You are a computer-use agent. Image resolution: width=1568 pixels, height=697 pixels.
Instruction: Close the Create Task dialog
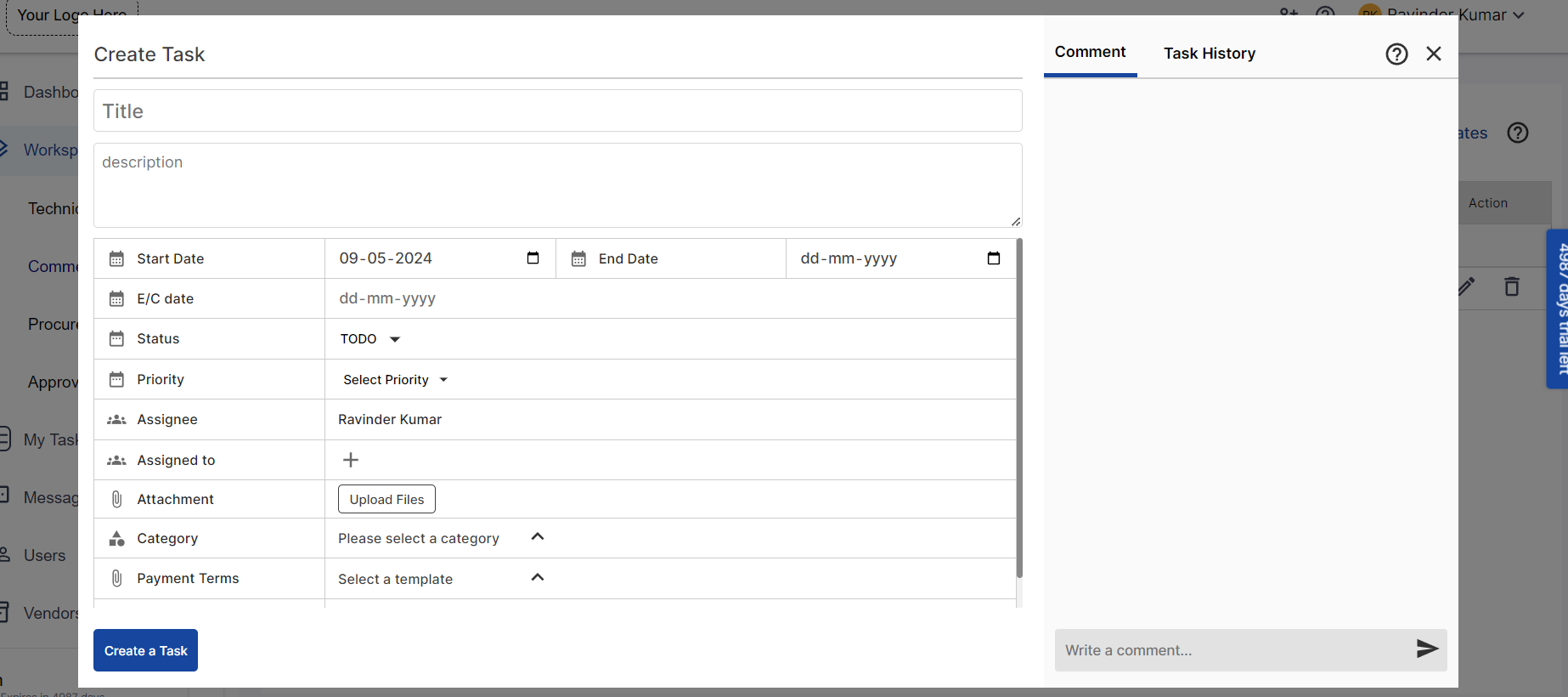click(1434, 54)
